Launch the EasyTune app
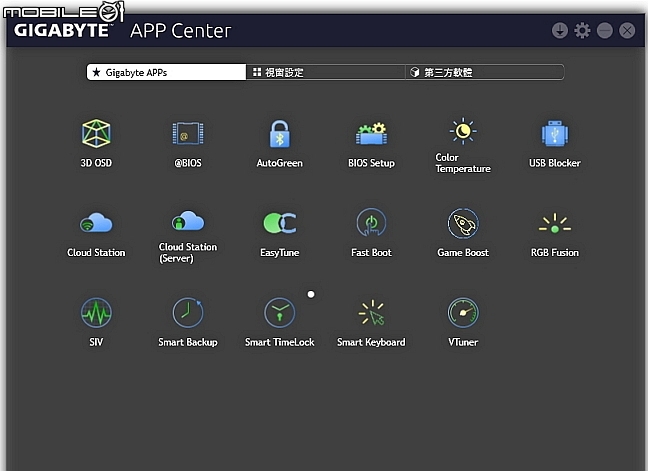The width and height of the screenshot is (648, 471). 279,223
